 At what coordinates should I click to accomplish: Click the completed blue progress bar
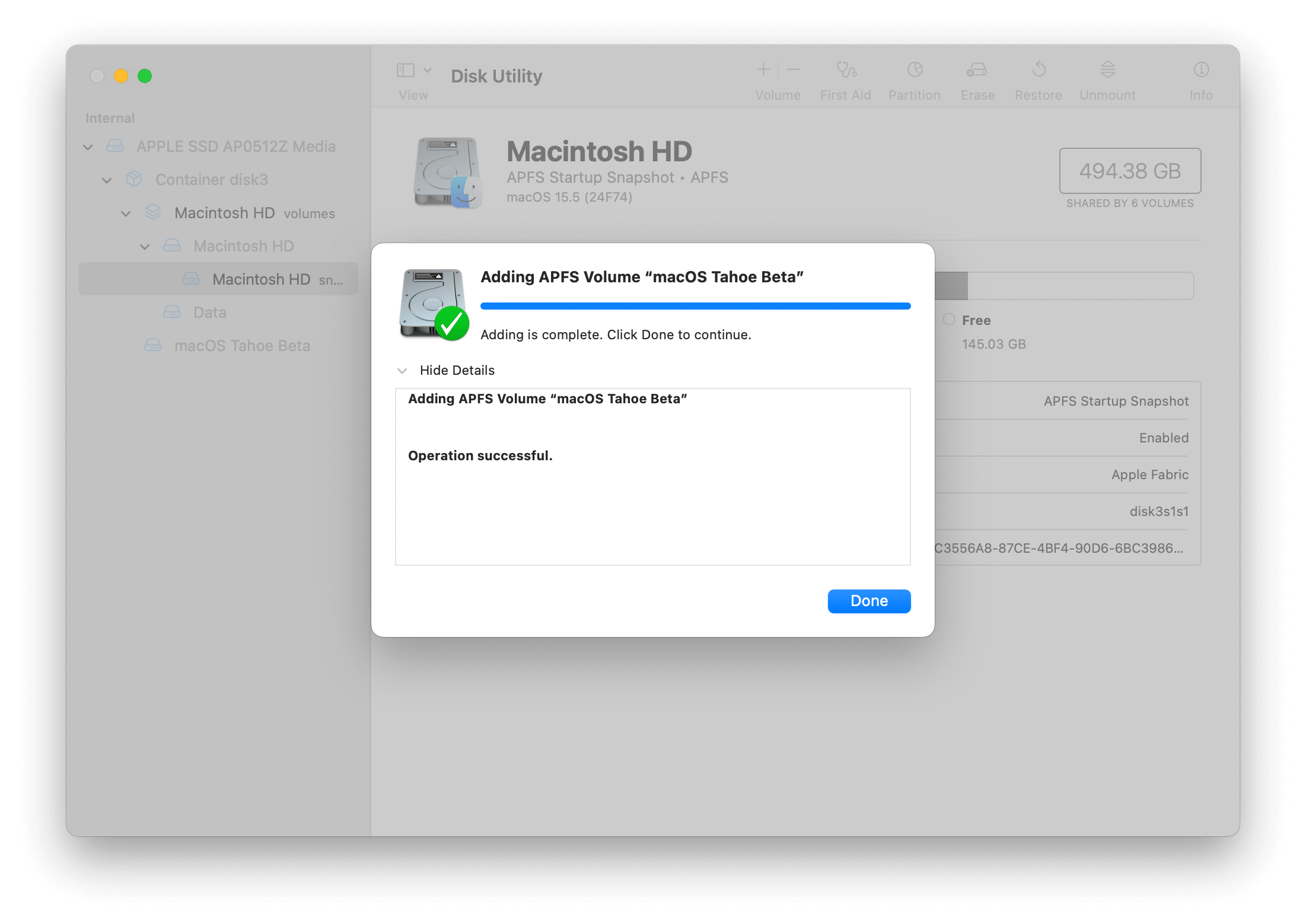point(695,306)
